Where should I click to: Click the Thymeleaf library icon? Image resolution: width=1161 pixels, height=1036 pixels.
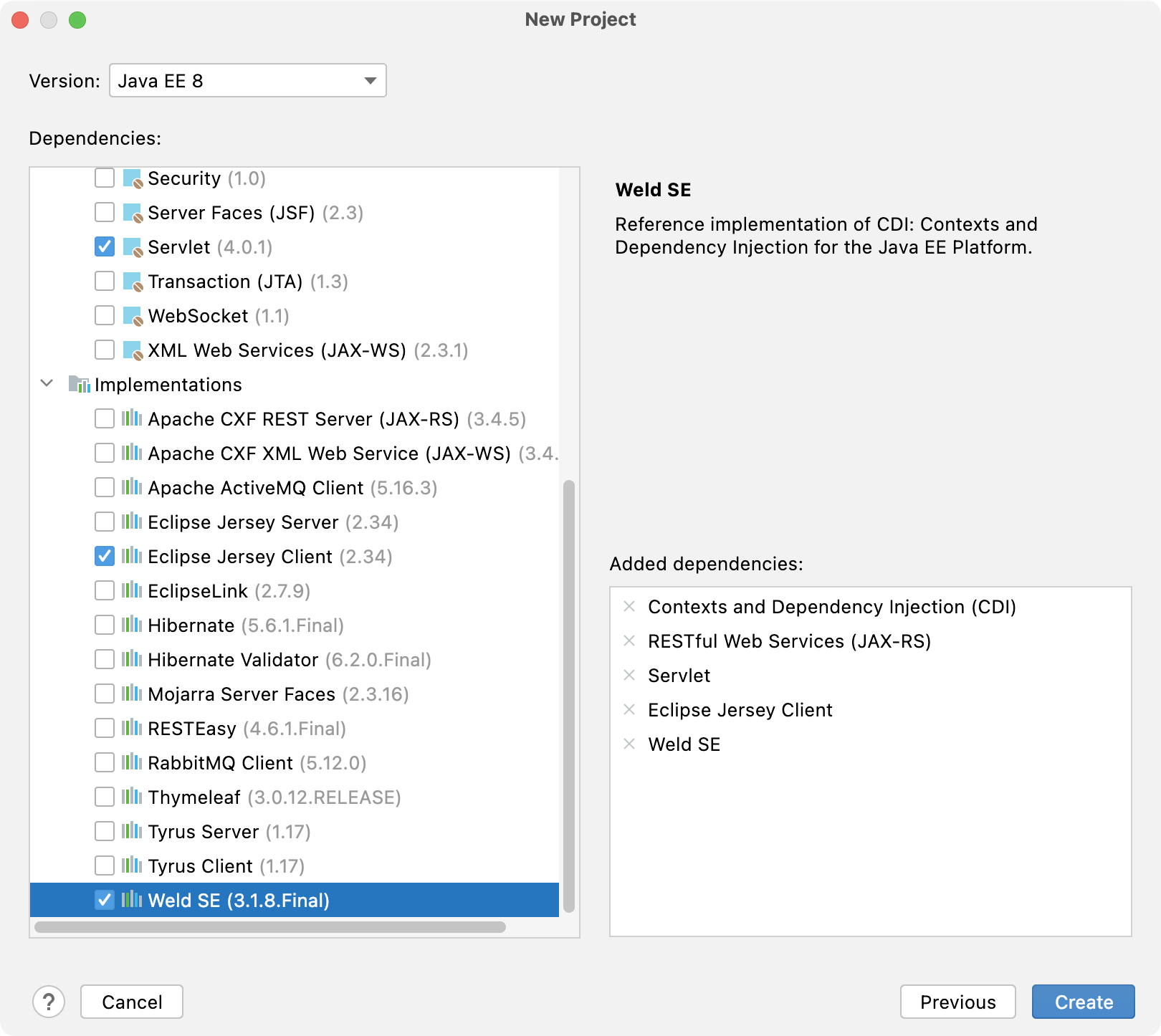[132, 797]
